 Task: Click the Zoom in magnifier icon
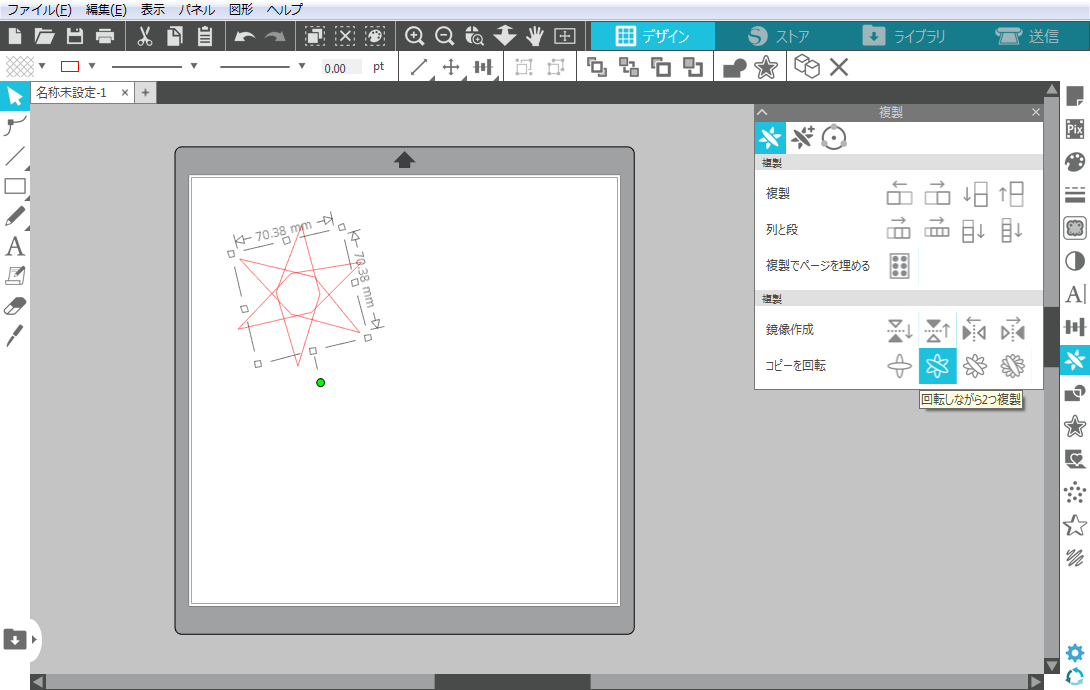click(414, 37)
